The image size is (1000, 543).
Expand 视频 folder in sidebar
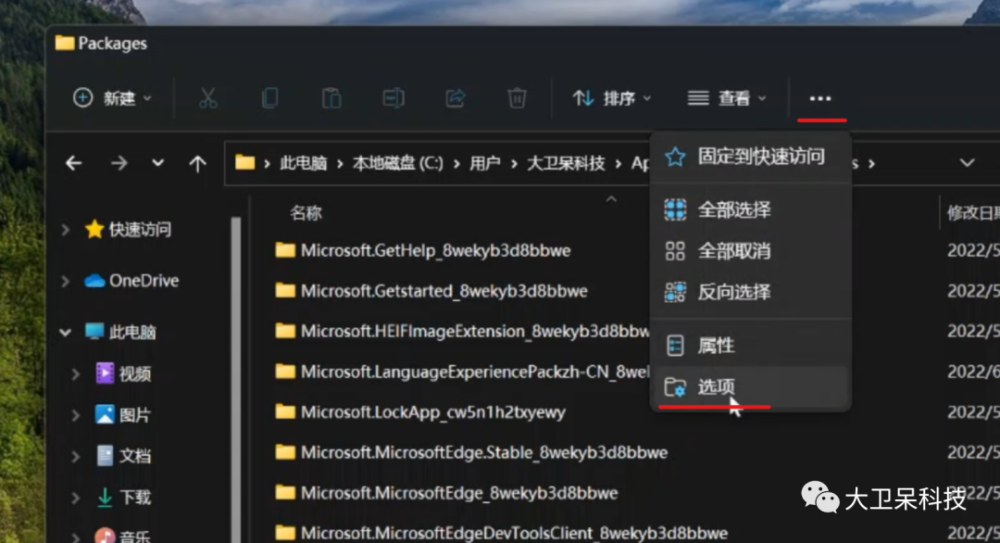coord(75,373)
